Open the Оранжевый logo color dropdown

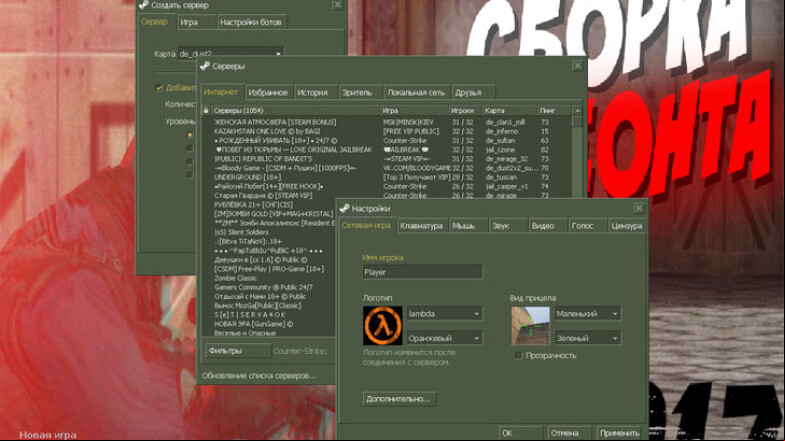coord(445,338)
